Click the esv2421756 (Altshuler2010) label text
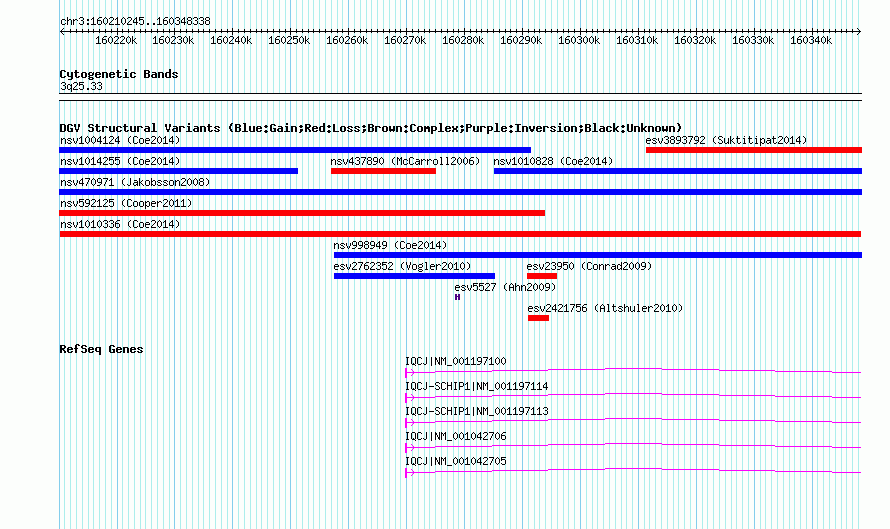This screenshot has height=529, width=890. 605,308
